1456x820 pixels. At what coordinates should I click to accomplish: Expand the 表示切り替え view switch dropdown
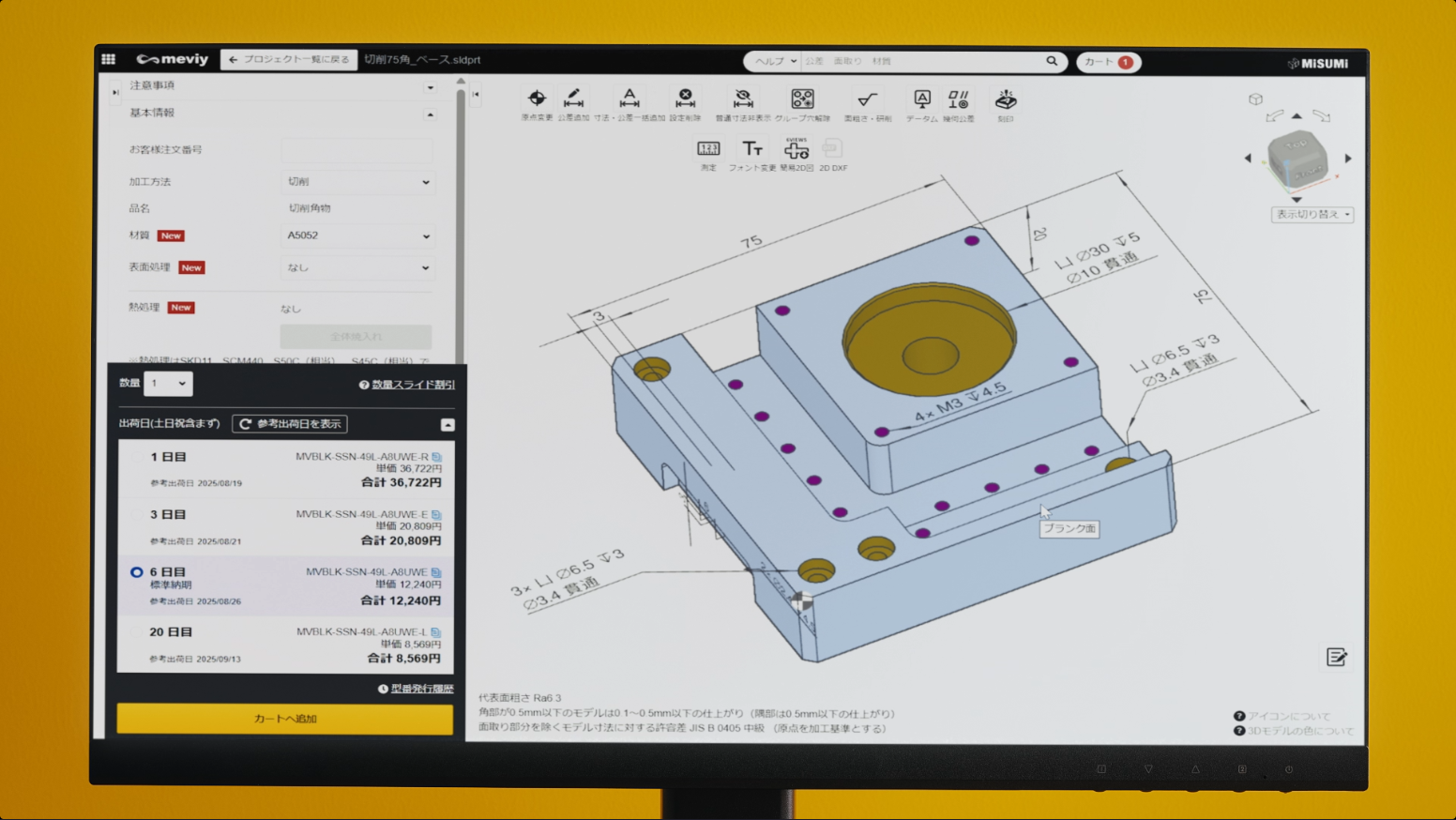(1312, 215)
